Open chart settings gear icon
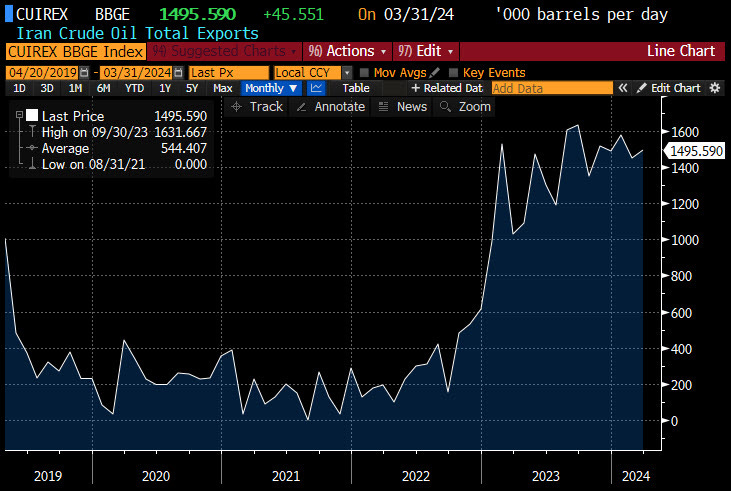The width and height of the screenshot is (731, 491). coord(715,88)
